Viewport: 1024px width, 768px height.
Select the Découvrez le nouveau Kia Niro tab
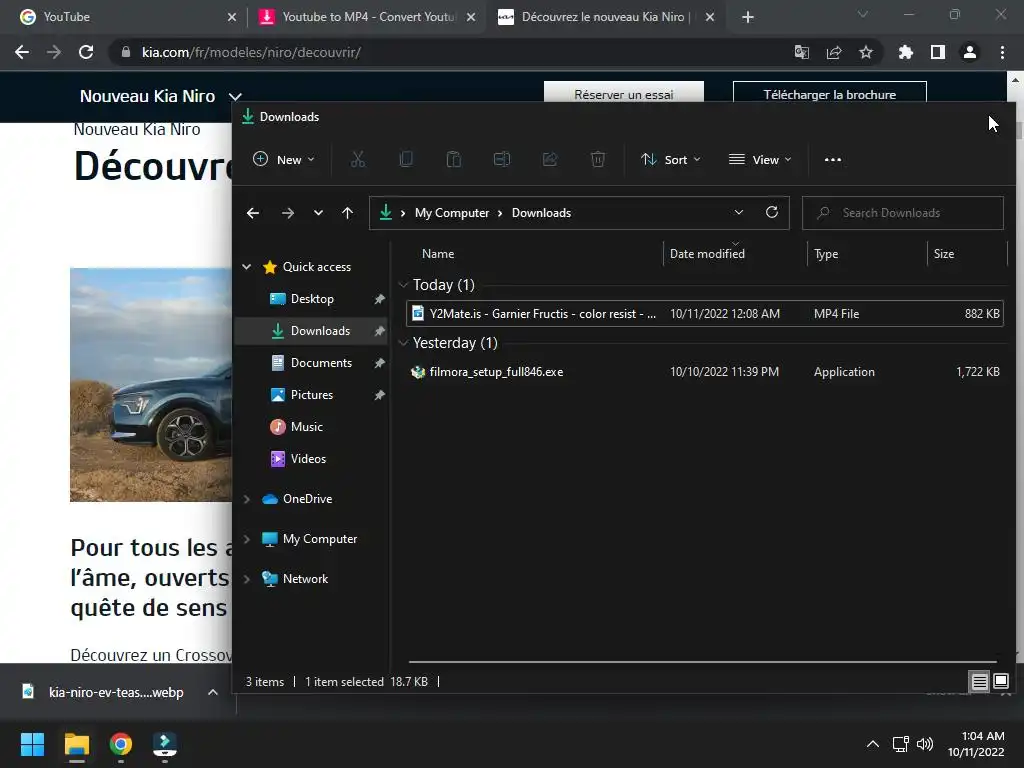point(605,17)
